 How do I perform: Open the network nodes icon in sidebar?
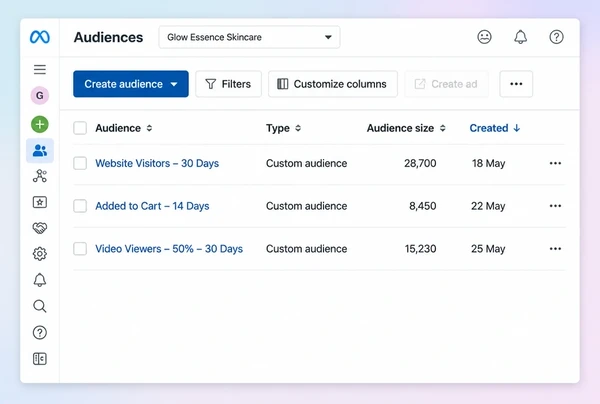(x=40, y=176)
